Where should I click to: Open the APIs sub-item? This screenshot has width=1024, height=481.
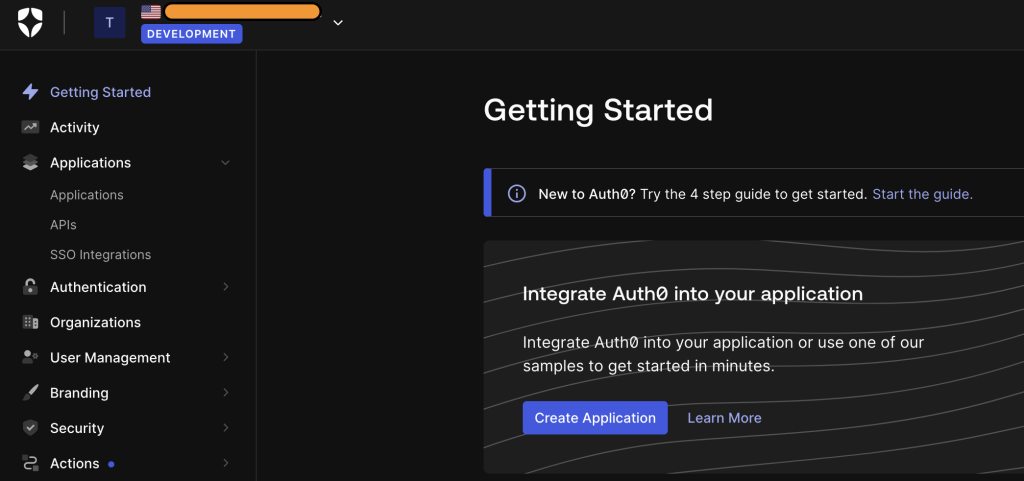point(63,225)
